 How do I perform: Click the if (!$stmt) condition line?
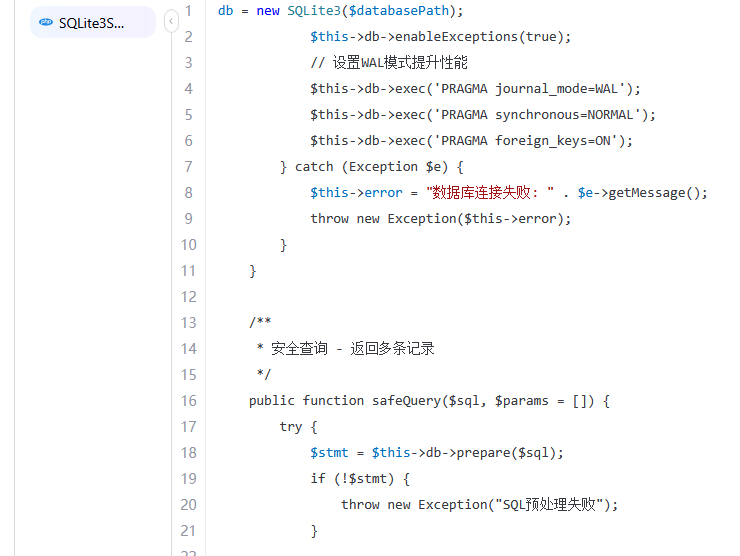click(360, 479)
